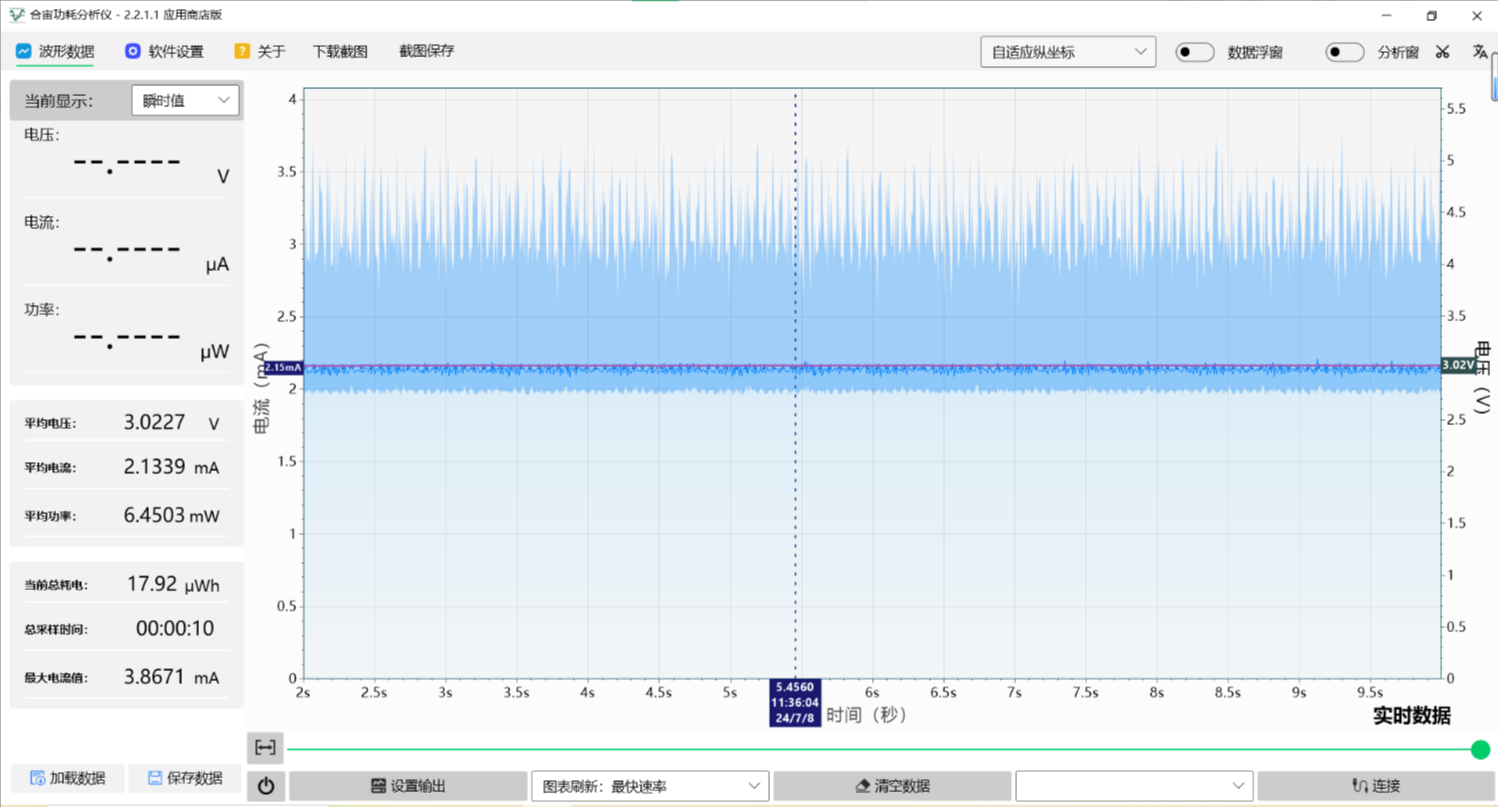Click the 时间（秒）axis label
The image size is (1498, 807).
[x=866, y=716]
